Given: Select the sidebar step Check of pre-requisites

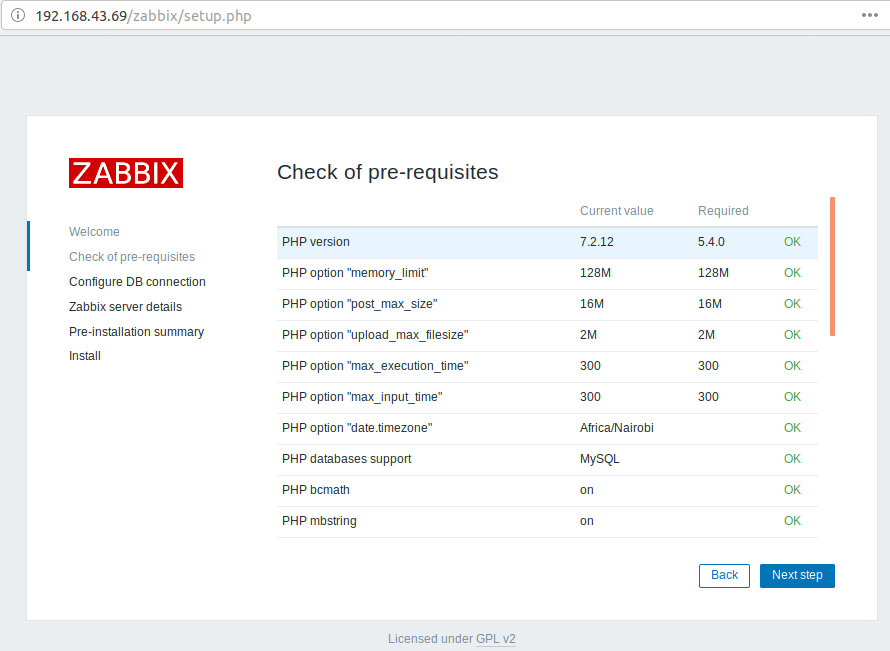Looking at the screenshot, I should pyautogui.click(x=132, y=257).
